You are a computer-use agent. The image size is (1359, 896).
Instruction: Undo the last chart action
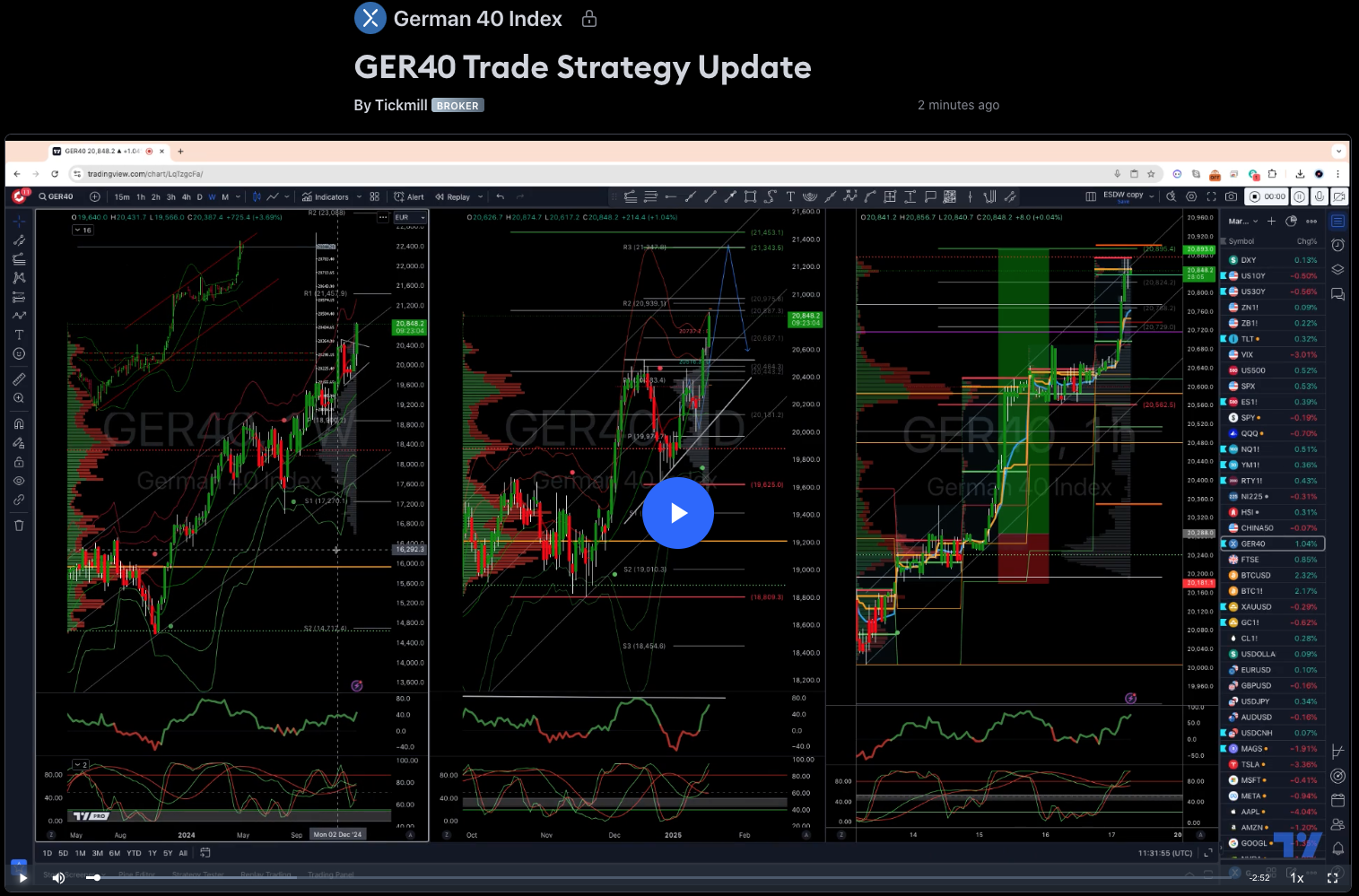point(501,196)
